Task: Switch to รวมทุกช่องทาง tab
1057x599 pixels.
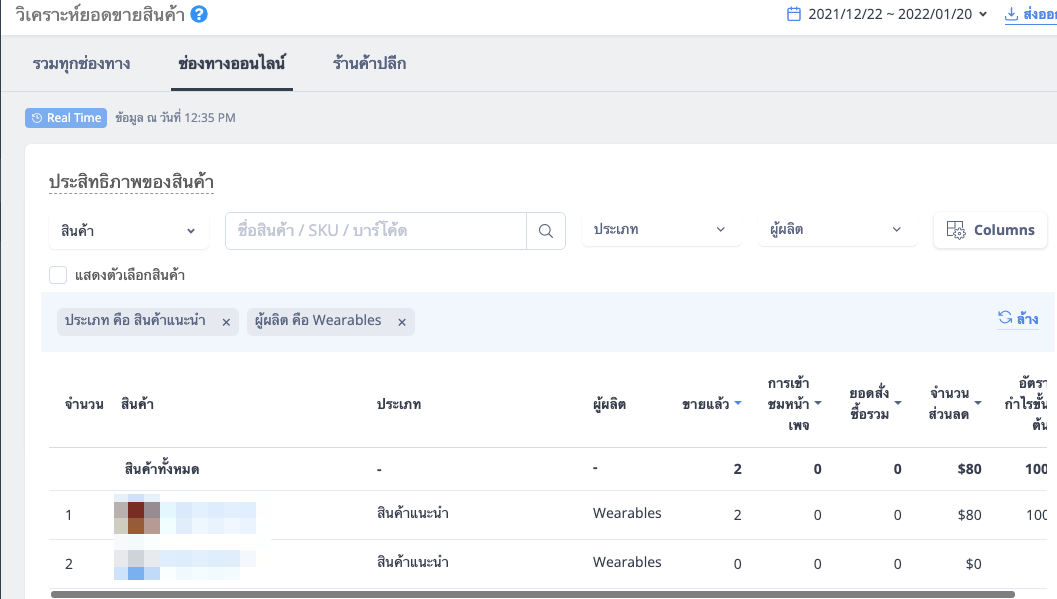Action: (x=82, y=63)
